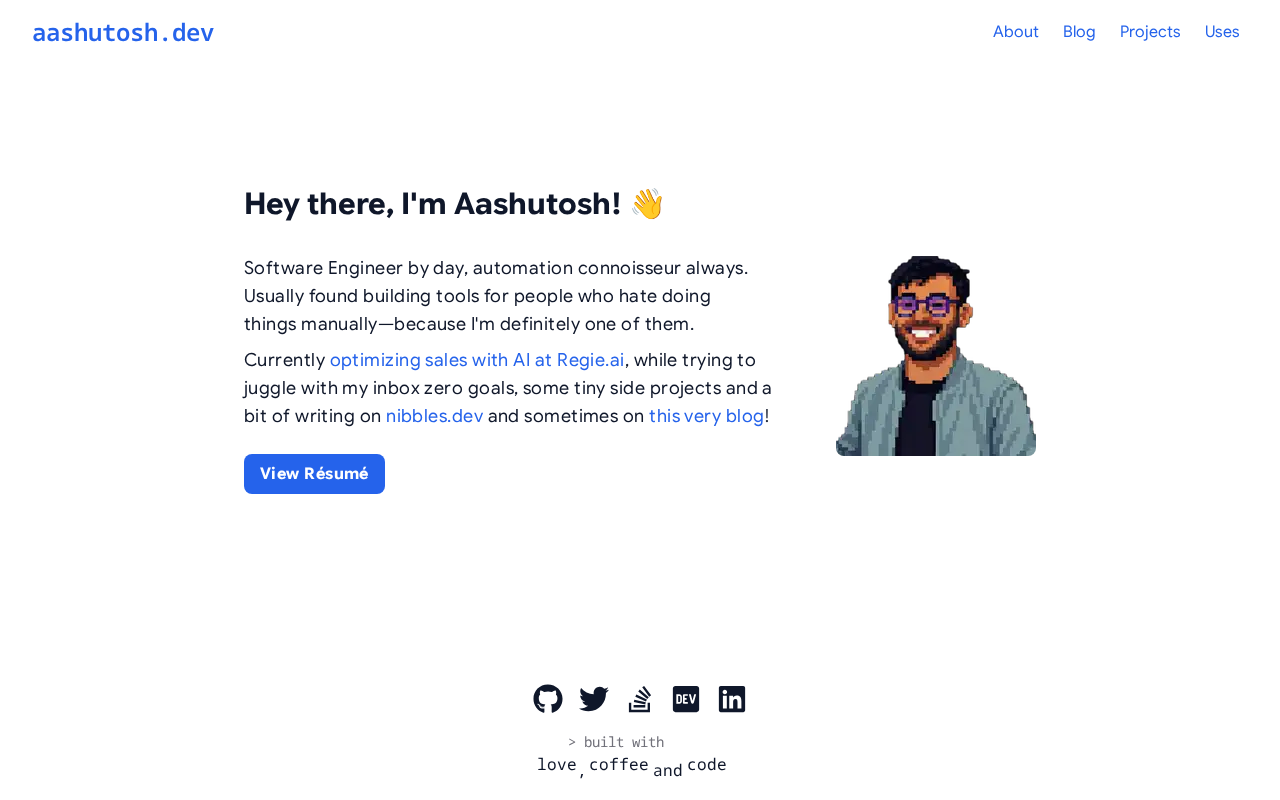1280x800 pixels.
Task: Click the 'code' word in footer
Action: [707, 765]
